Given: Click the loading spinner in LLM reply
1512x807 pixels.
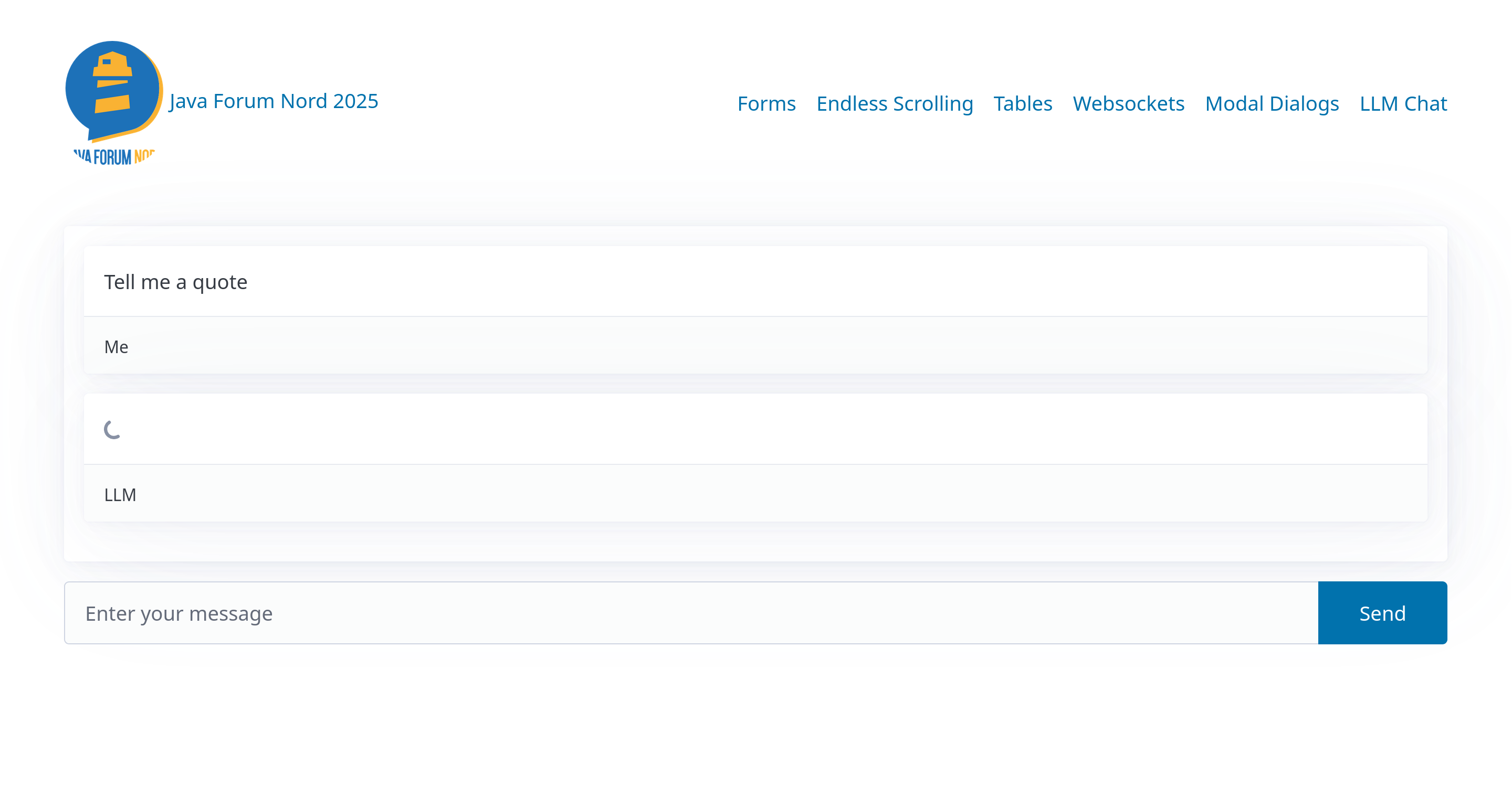Looking at the screenshot, I should [112, 429].
